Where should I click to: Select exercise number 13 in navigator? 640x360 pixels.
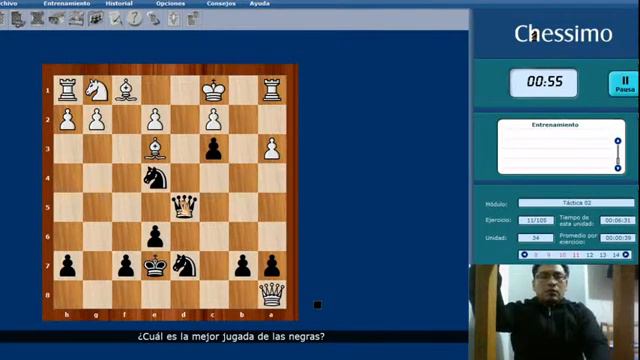tap(603, 255)
